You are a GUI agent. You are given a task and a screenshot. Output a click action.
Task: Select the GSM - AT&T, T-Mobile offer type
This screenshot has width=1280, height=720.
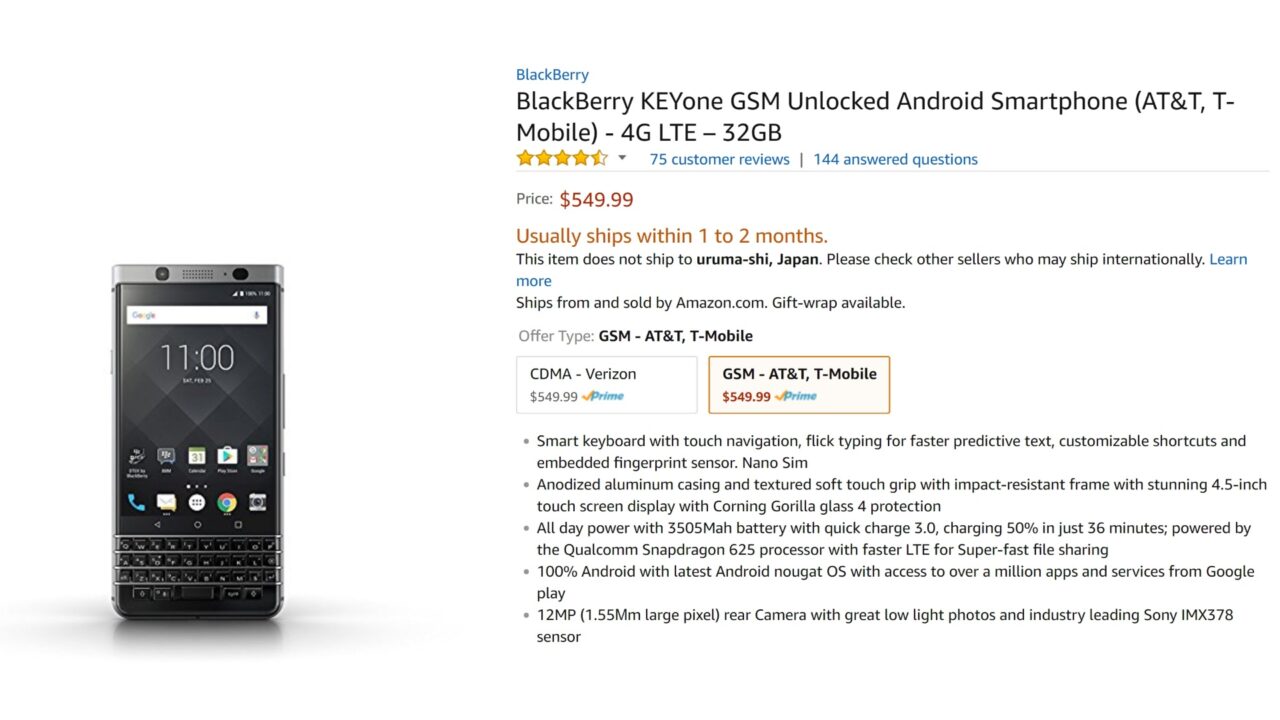point(798,384)
